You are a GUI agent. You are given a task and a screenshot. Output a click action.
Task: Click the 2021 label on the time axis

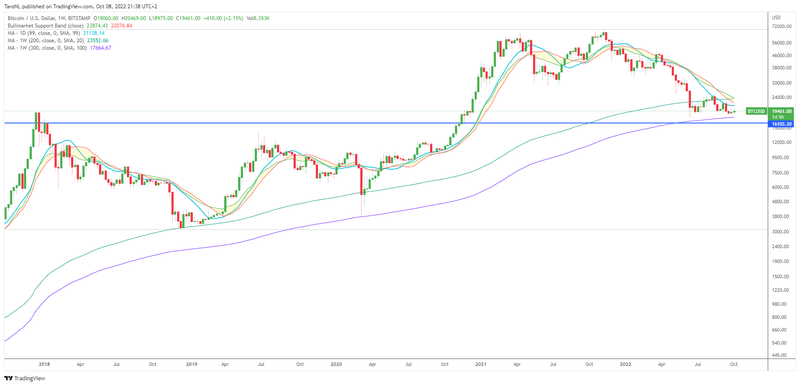pos(482,365)
